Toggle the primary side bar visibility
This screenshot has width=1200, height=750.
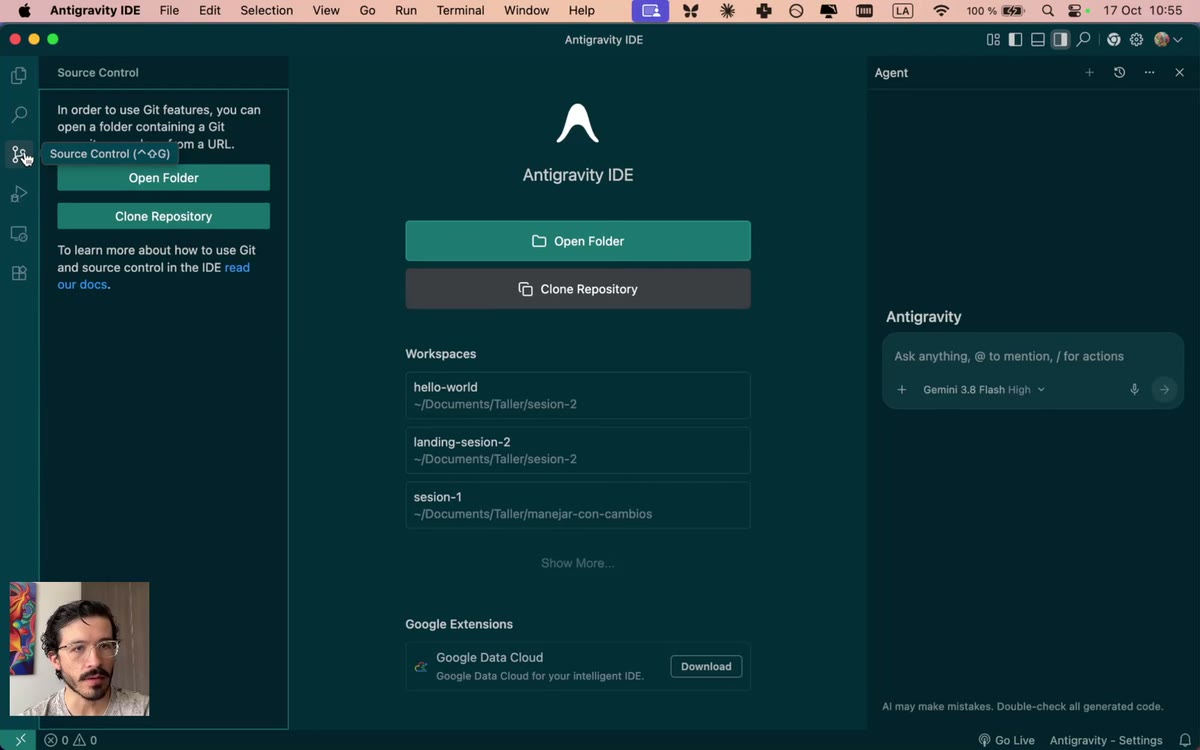coord(1015,40)
